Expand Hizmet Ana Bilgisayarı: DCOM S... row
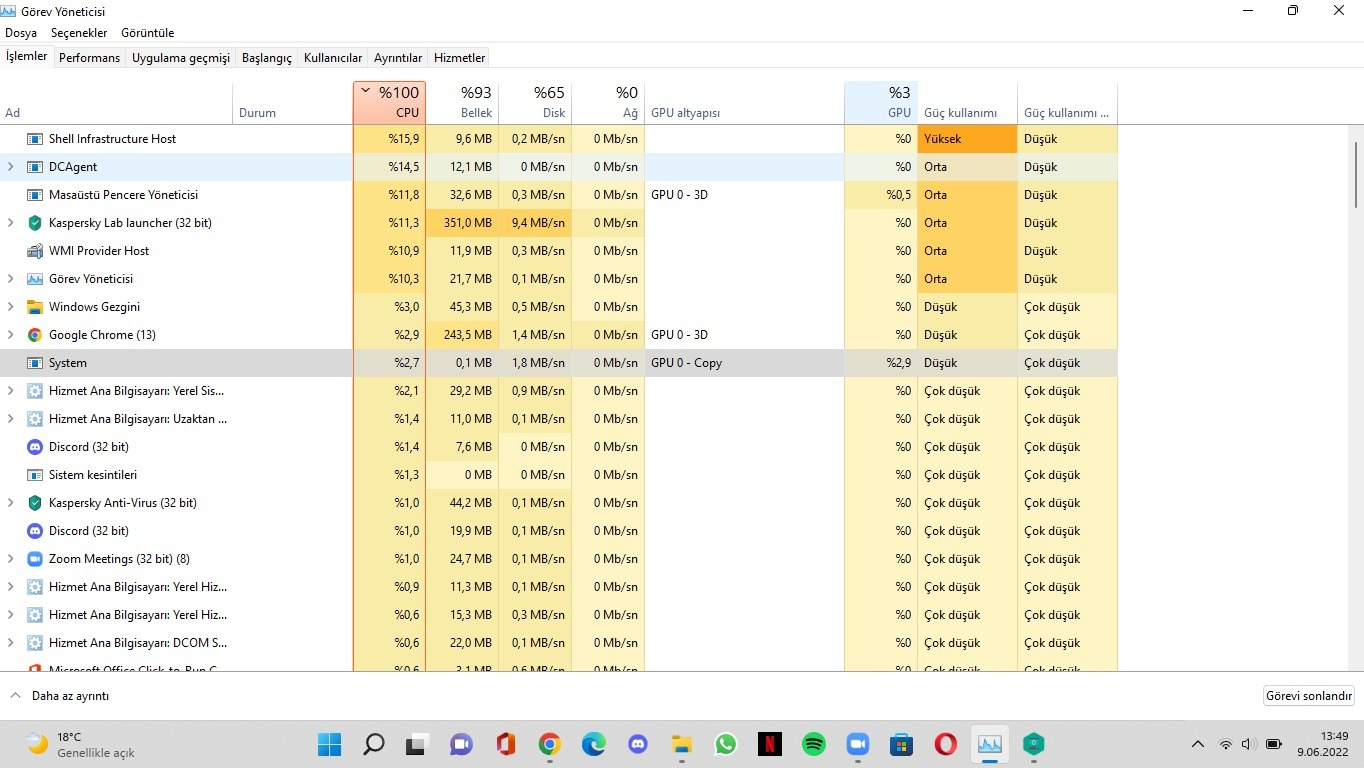This screenshot has height=768, width=1364. [x=11, y=643]
